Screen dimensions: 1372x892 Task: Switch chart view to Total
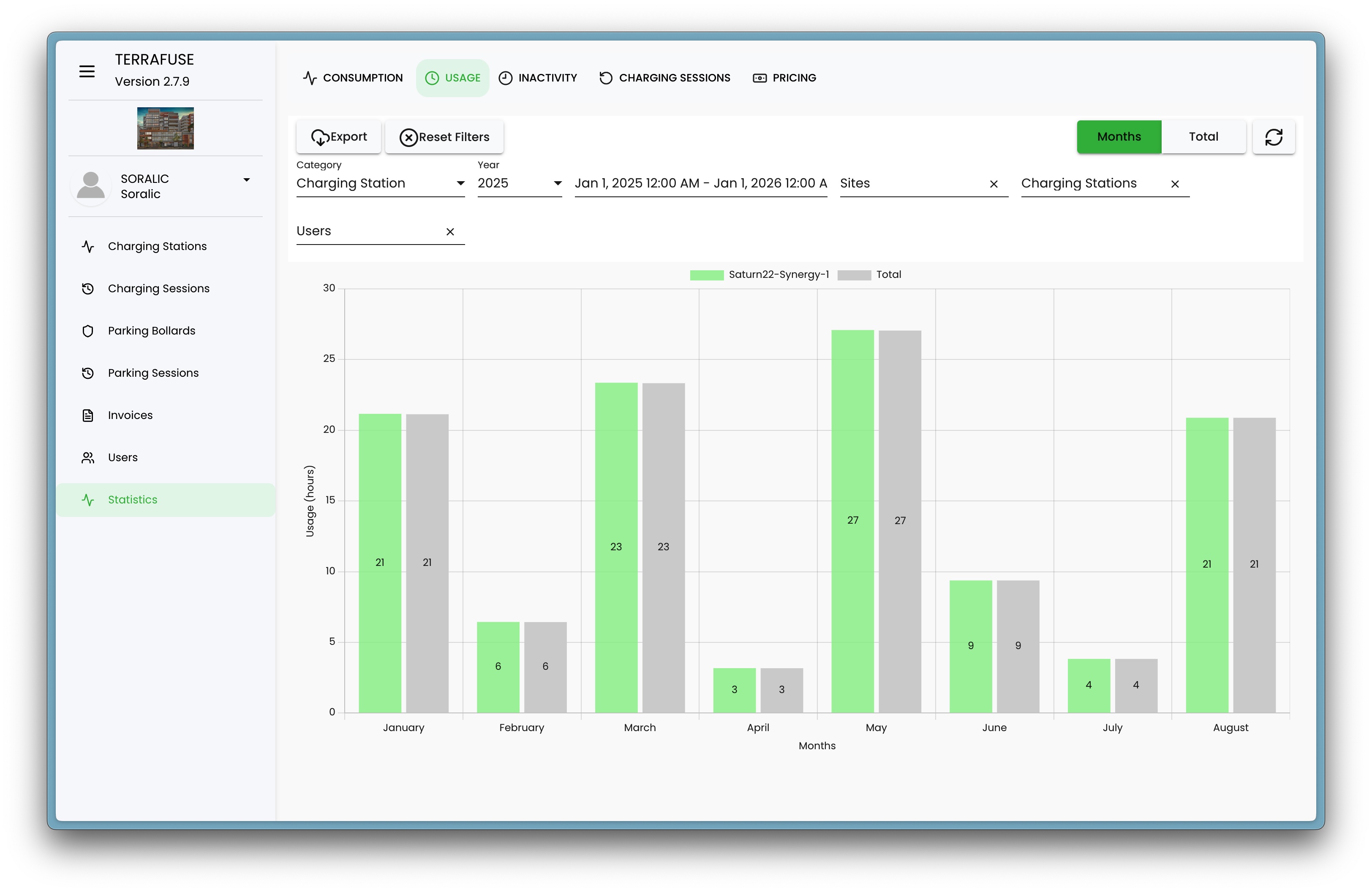coord(1203,137)
